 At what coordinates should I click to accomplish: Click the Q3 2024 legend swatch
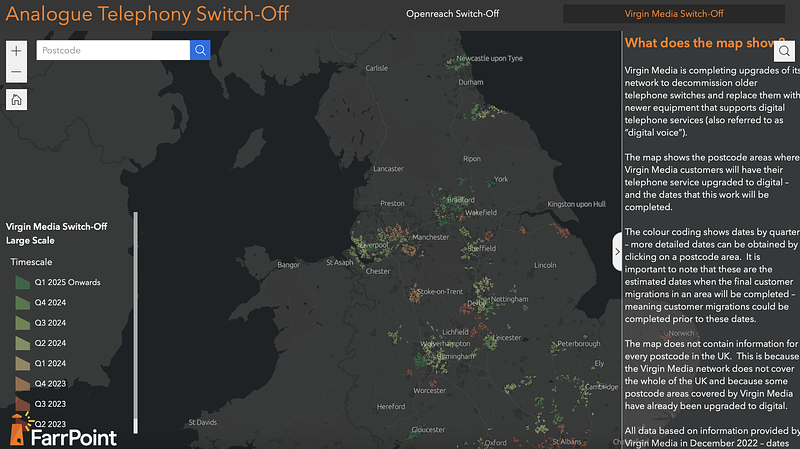coord(22,323)
